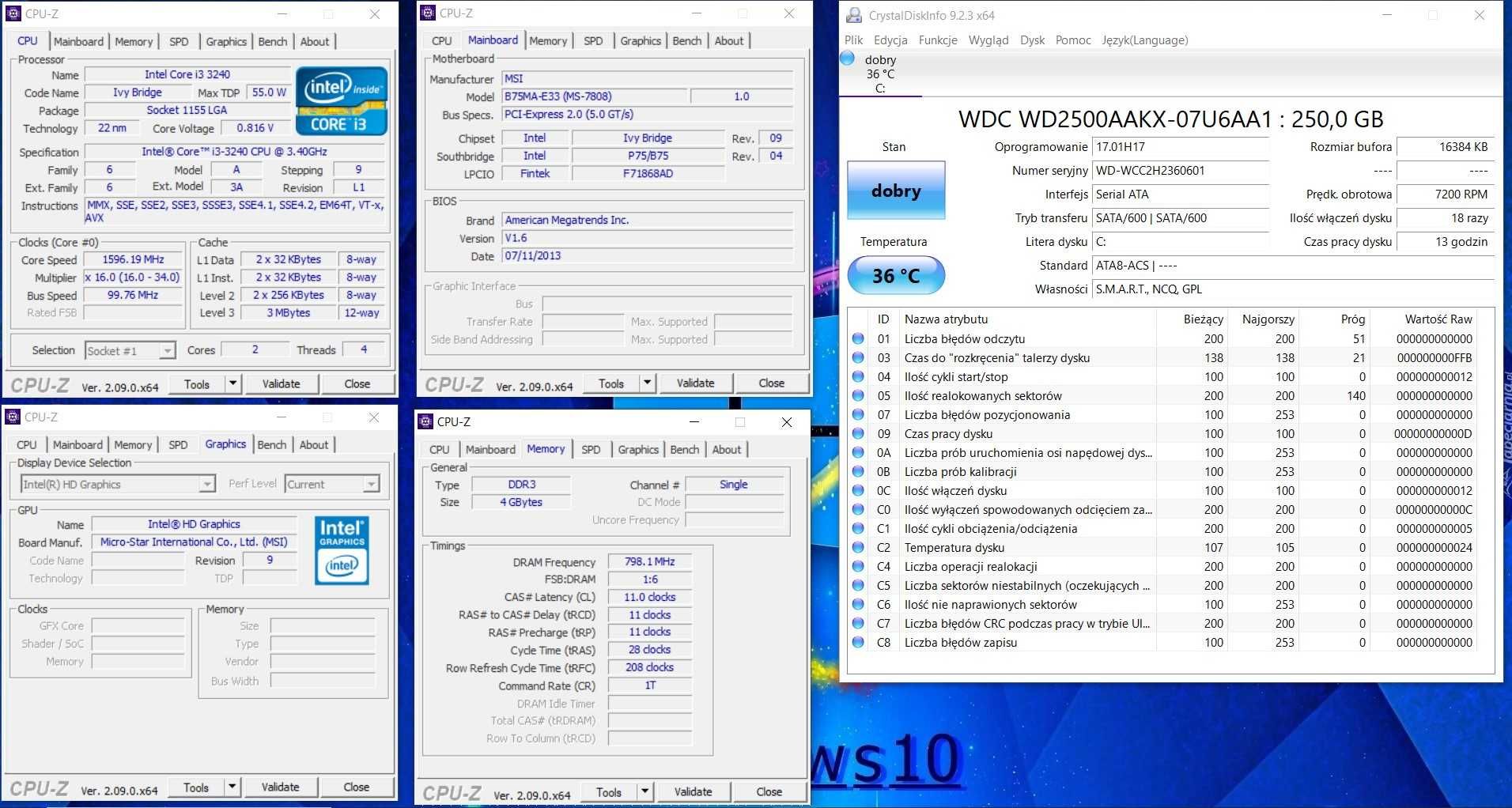Viewport: 1512px width, 808px height.
Task: Click the BIOS date 07/11/2013 field
Action: 648,255
